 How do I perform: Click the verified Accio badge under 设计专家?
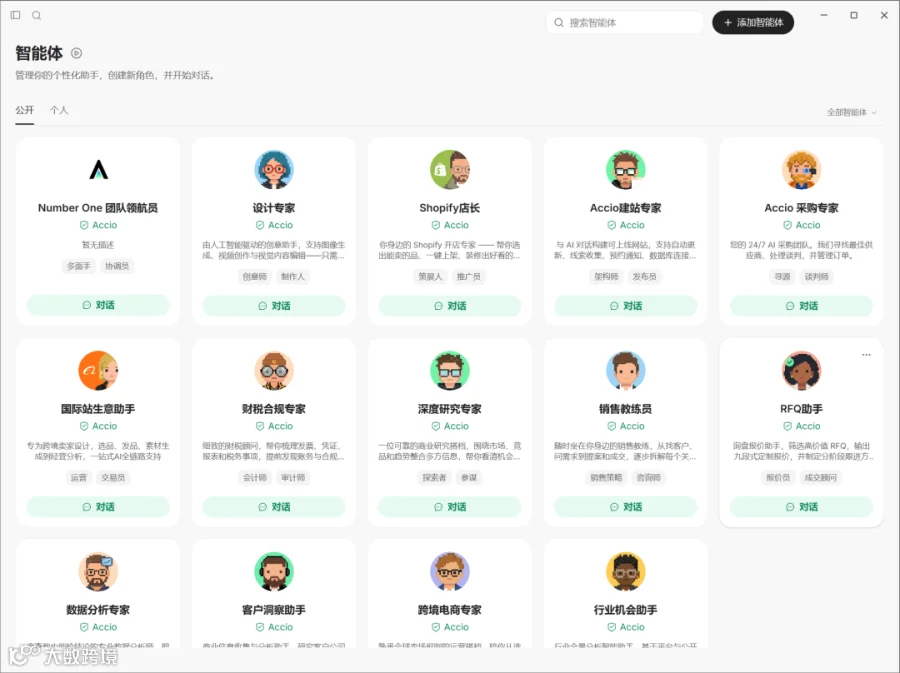click(274, 225)
